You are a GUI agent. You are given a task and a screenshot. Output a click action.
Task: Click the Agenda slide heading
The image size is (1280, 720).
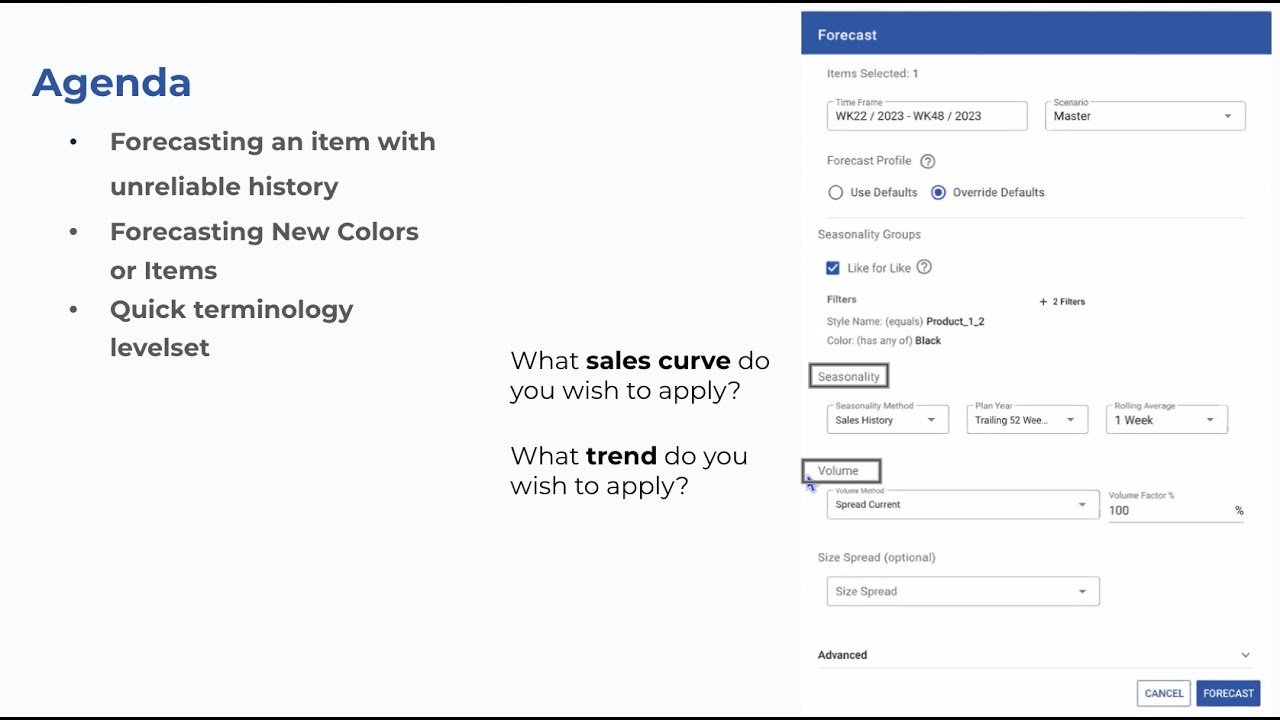pos(112,83)
